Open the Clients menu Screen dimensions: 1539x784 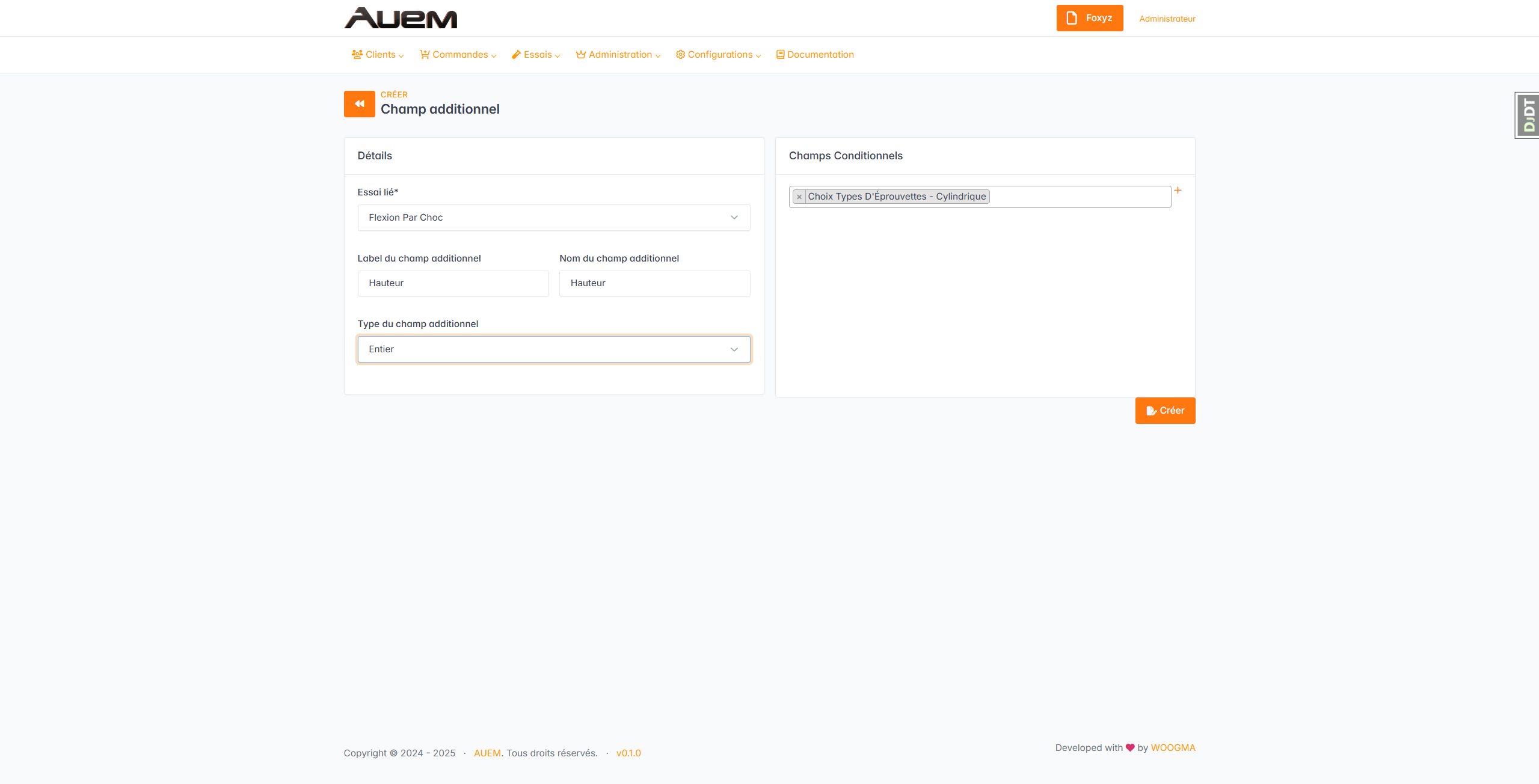point(378,55)
